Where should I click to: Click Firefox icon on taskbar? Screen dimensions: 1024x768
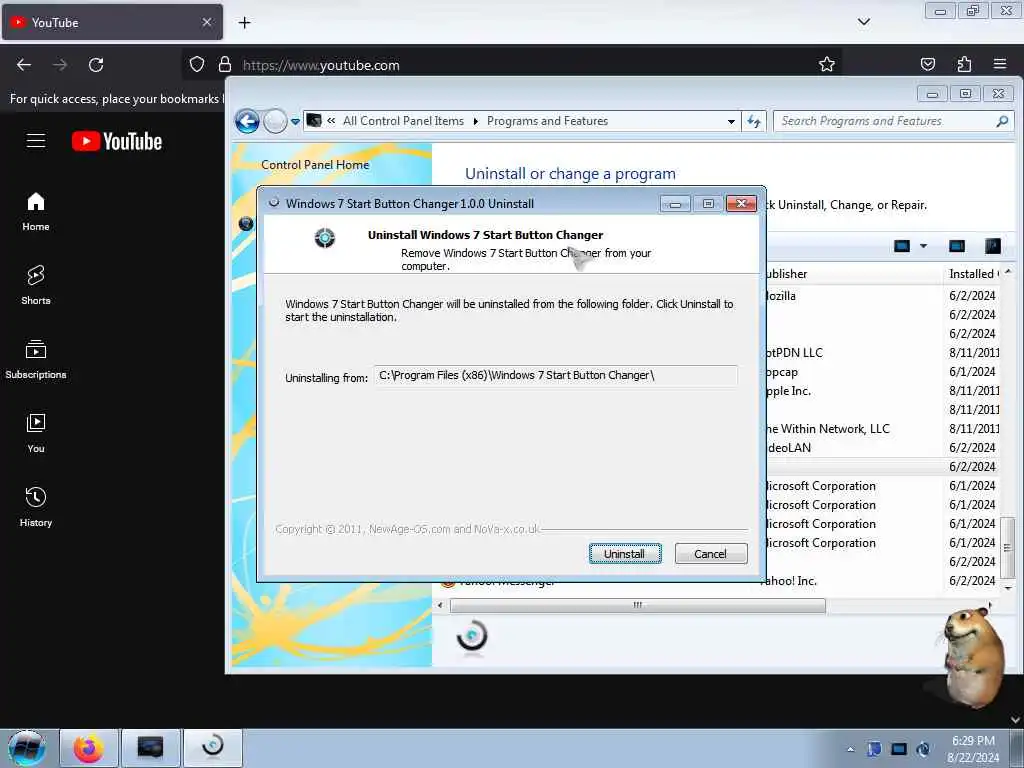[89, 748]
